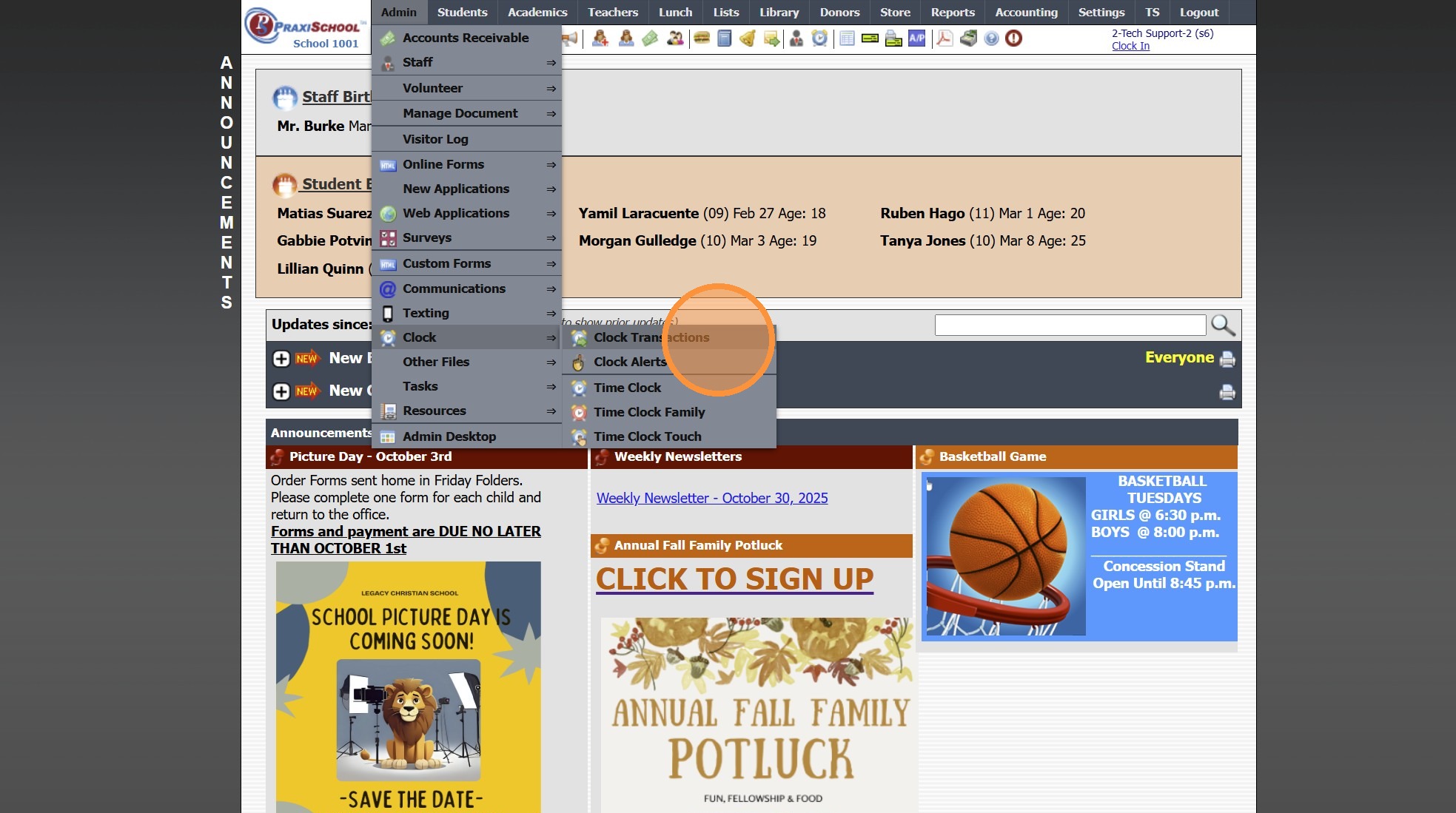Expand second New update with plus icon

pyautogui.click(x=281, y=391)
